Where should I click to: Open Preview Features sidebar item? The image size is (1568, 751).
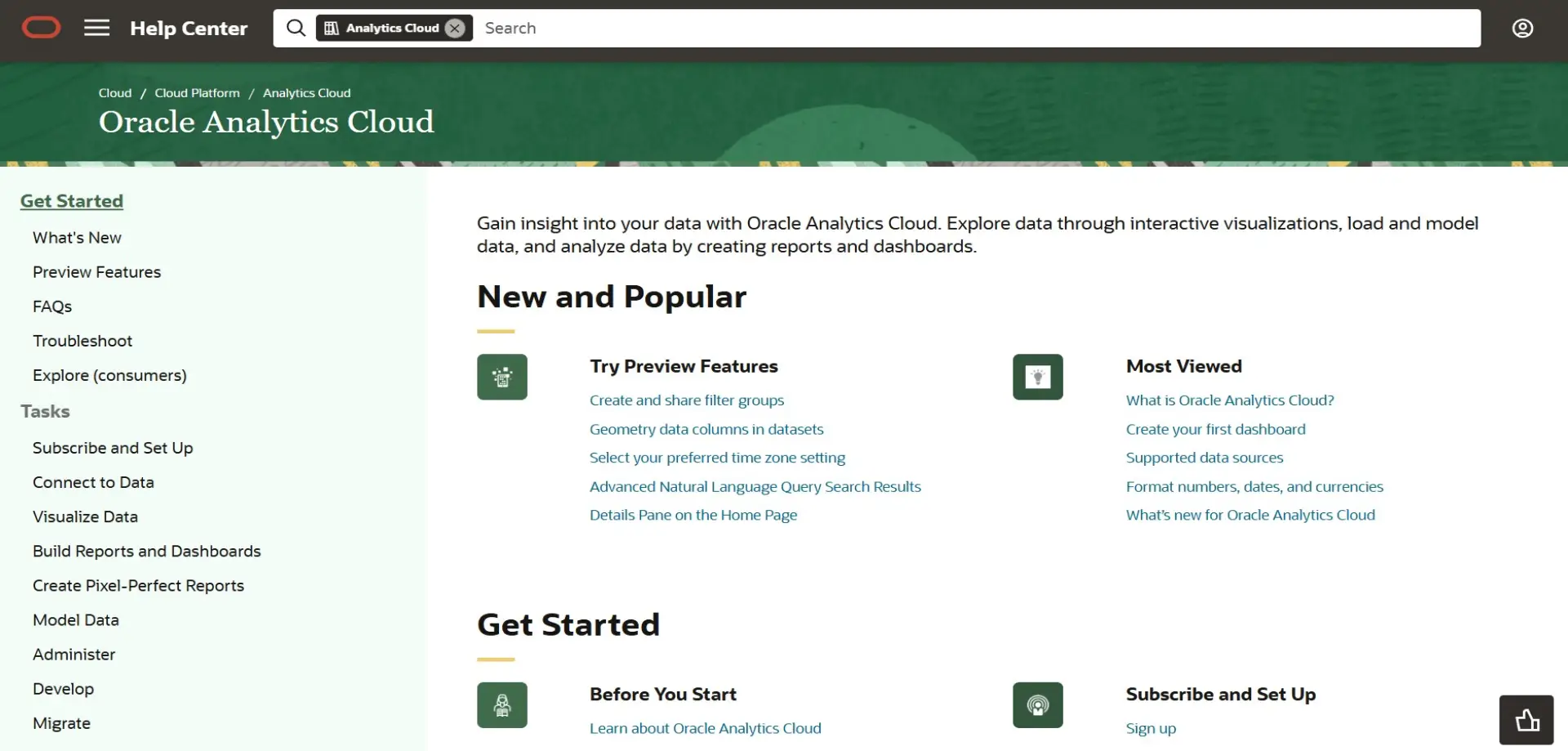[96, 272]
